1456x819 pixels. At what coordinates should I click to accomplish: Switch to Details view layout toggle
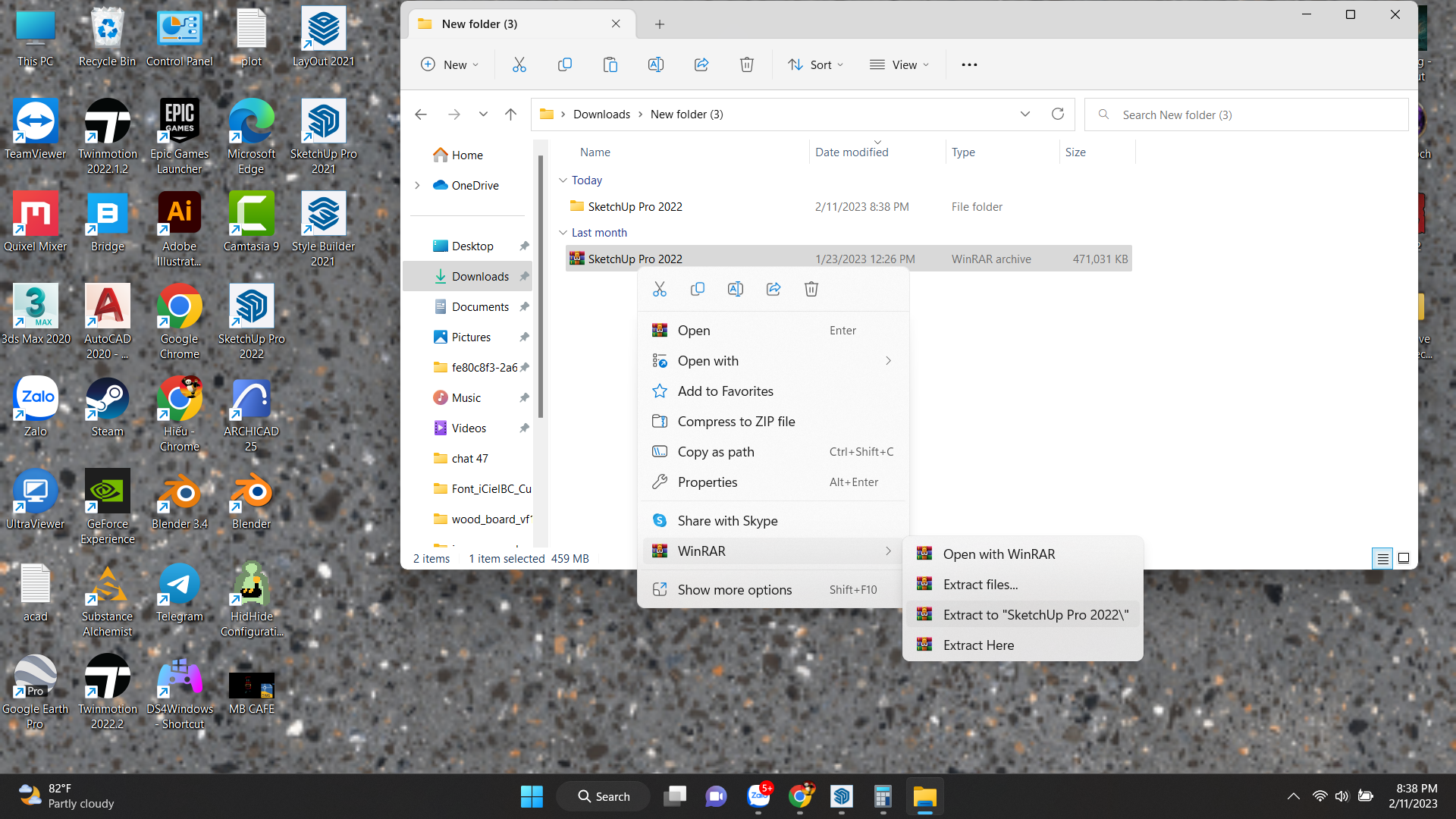coord(1382,559)
